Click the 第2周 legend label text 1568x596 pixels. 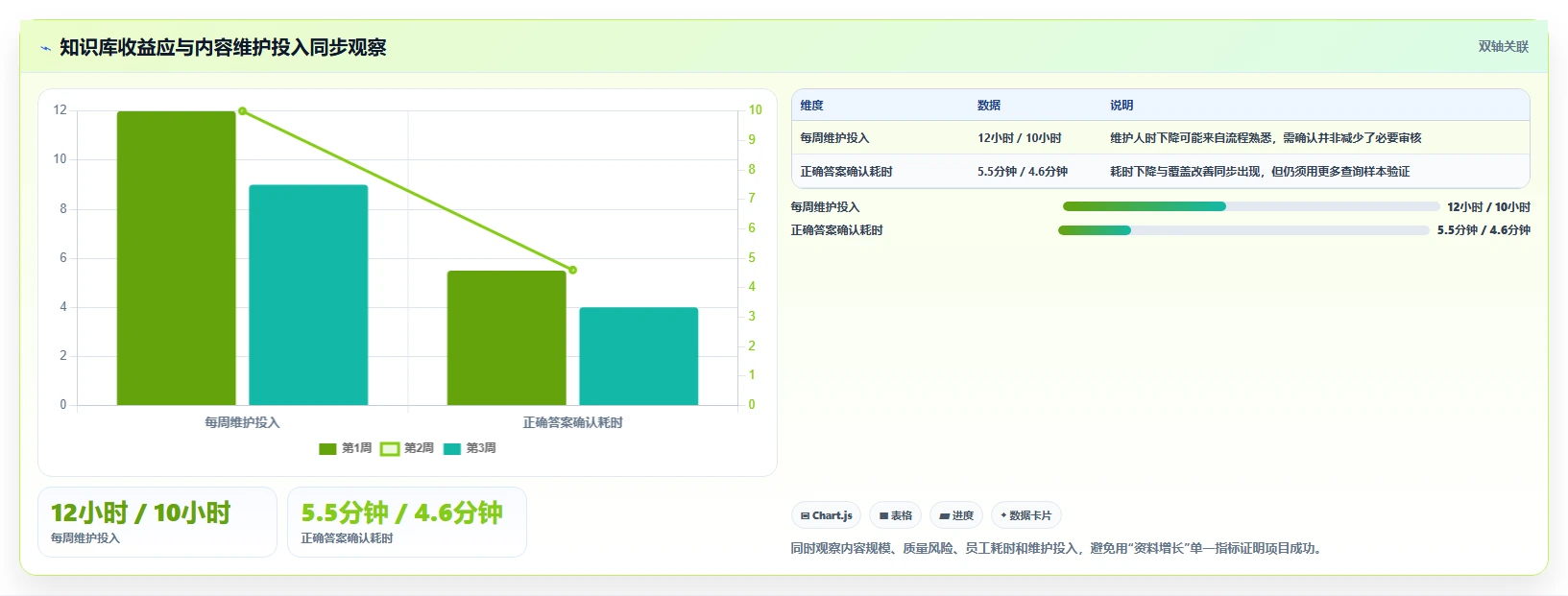(419, 448)
